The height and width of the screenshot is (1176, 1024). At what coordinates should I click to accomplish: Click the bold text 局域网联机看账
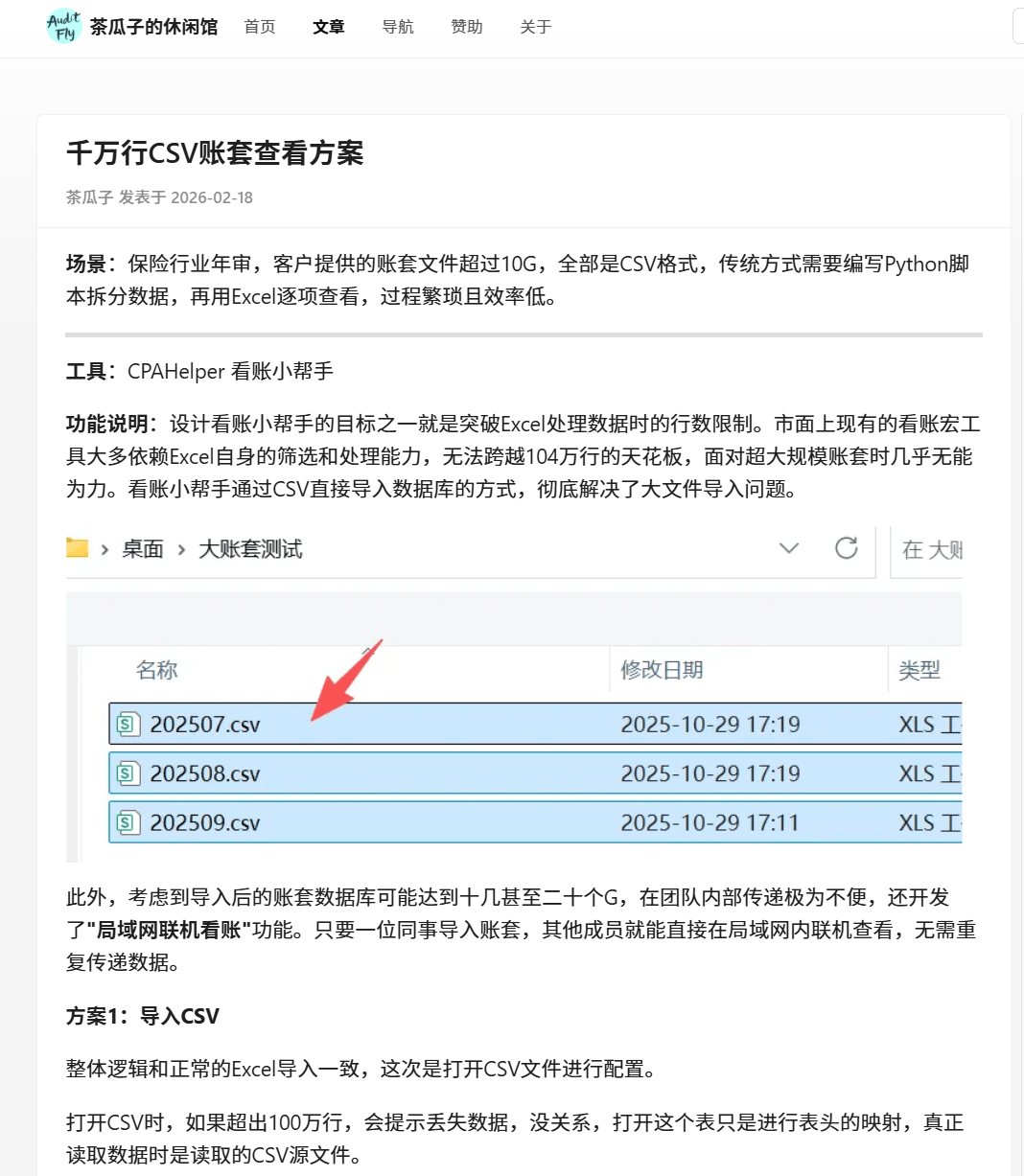pyautogui.click(x=168, y=930)
